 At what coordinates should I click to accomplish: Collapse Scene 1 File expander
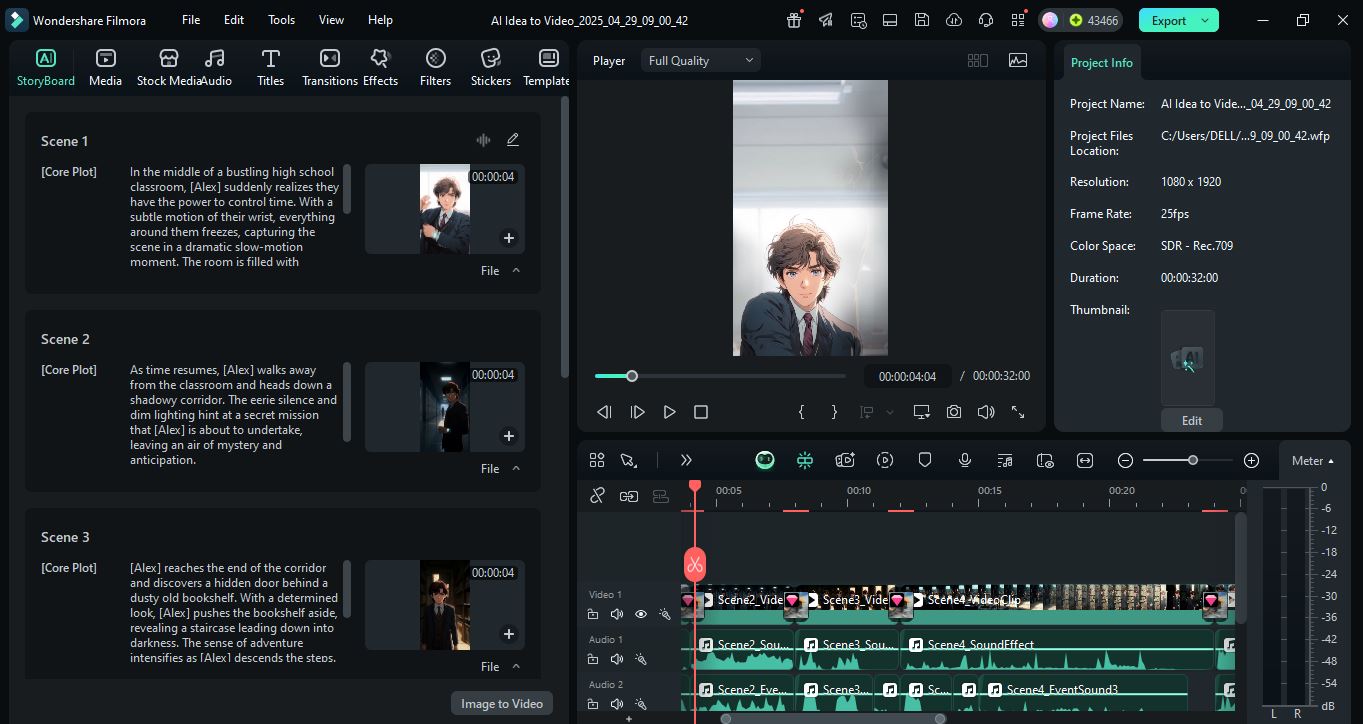pos(516,270)
